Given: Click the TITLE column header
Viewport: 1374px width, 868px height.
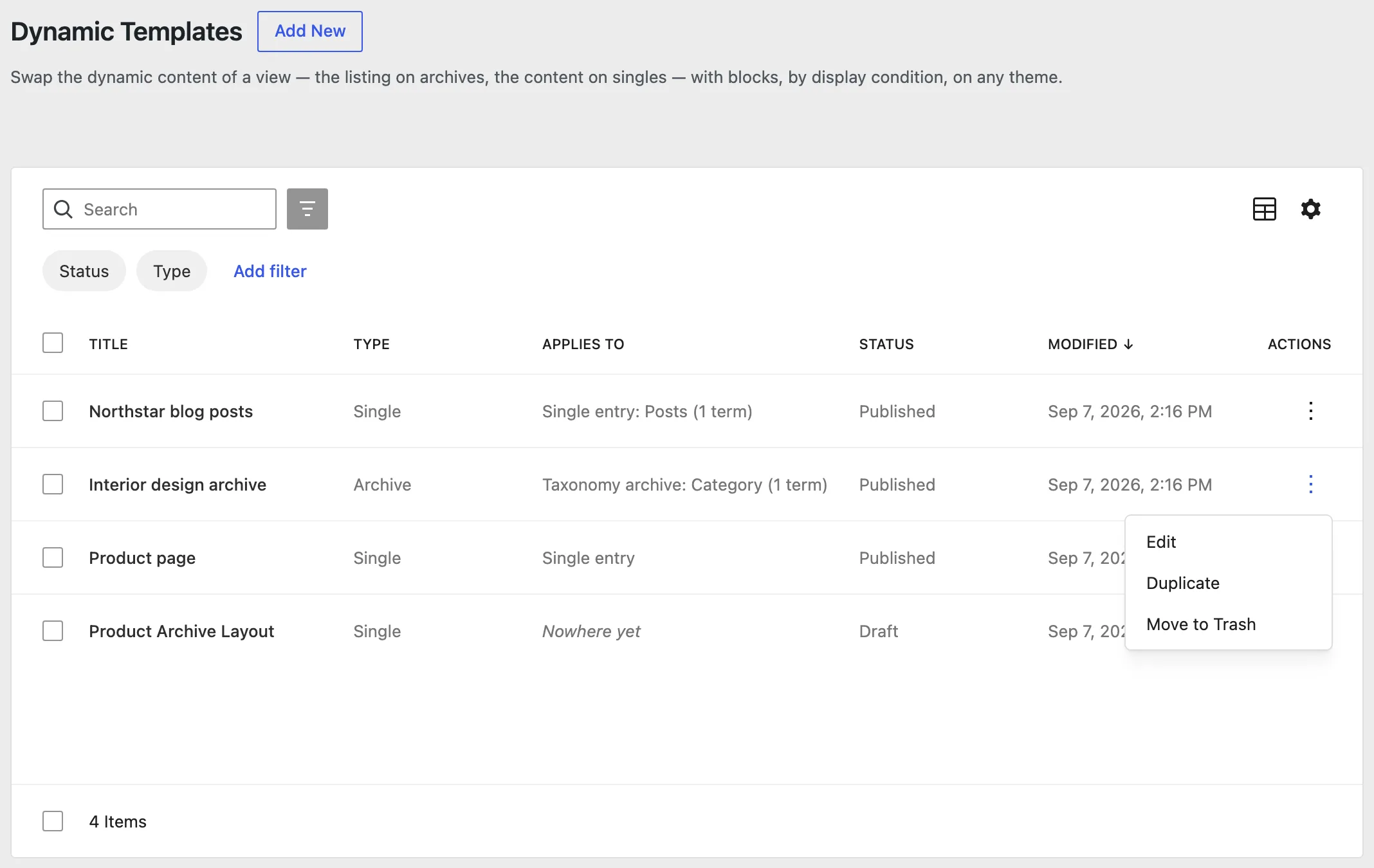Looking at the screenshot, I should (108, 344).
